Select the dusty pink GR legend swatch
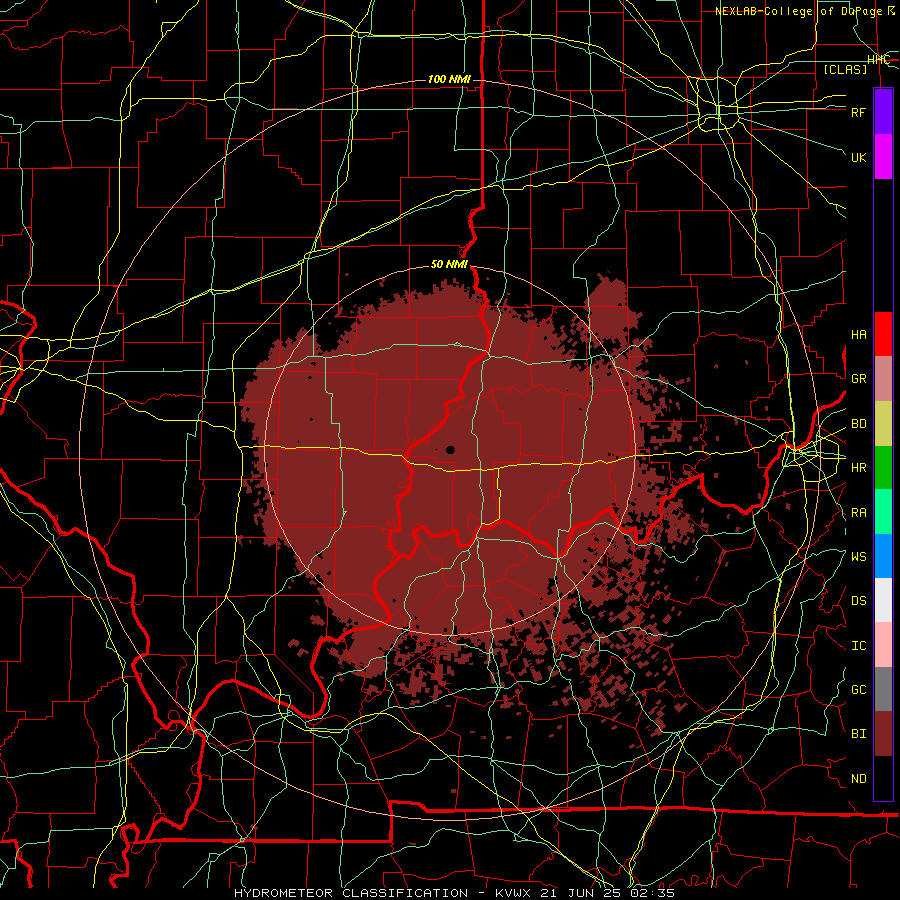 click(x=883, y=379)
